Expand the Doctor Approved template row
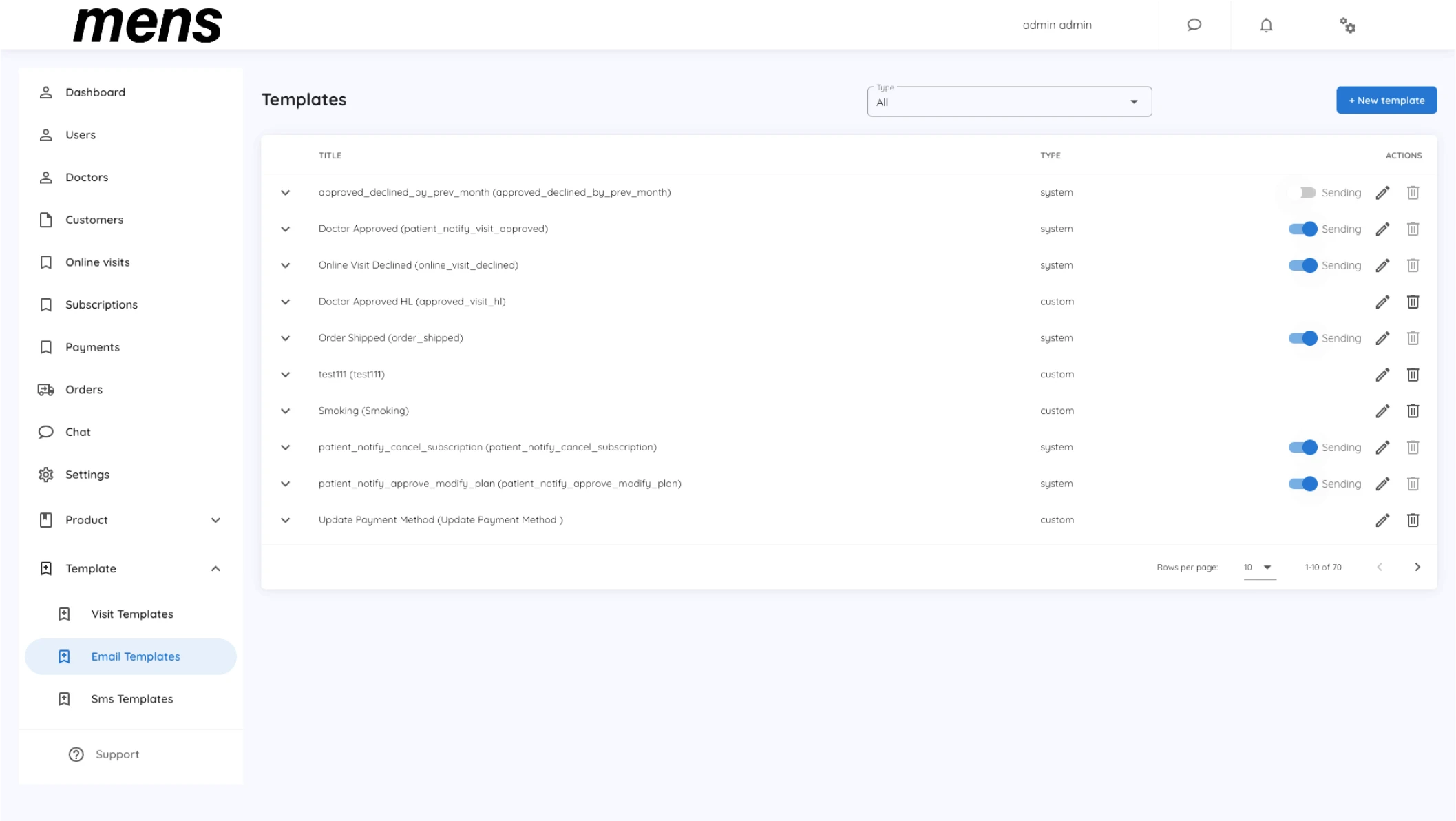Screen dimensions: 1456x821 pos(285,229)
